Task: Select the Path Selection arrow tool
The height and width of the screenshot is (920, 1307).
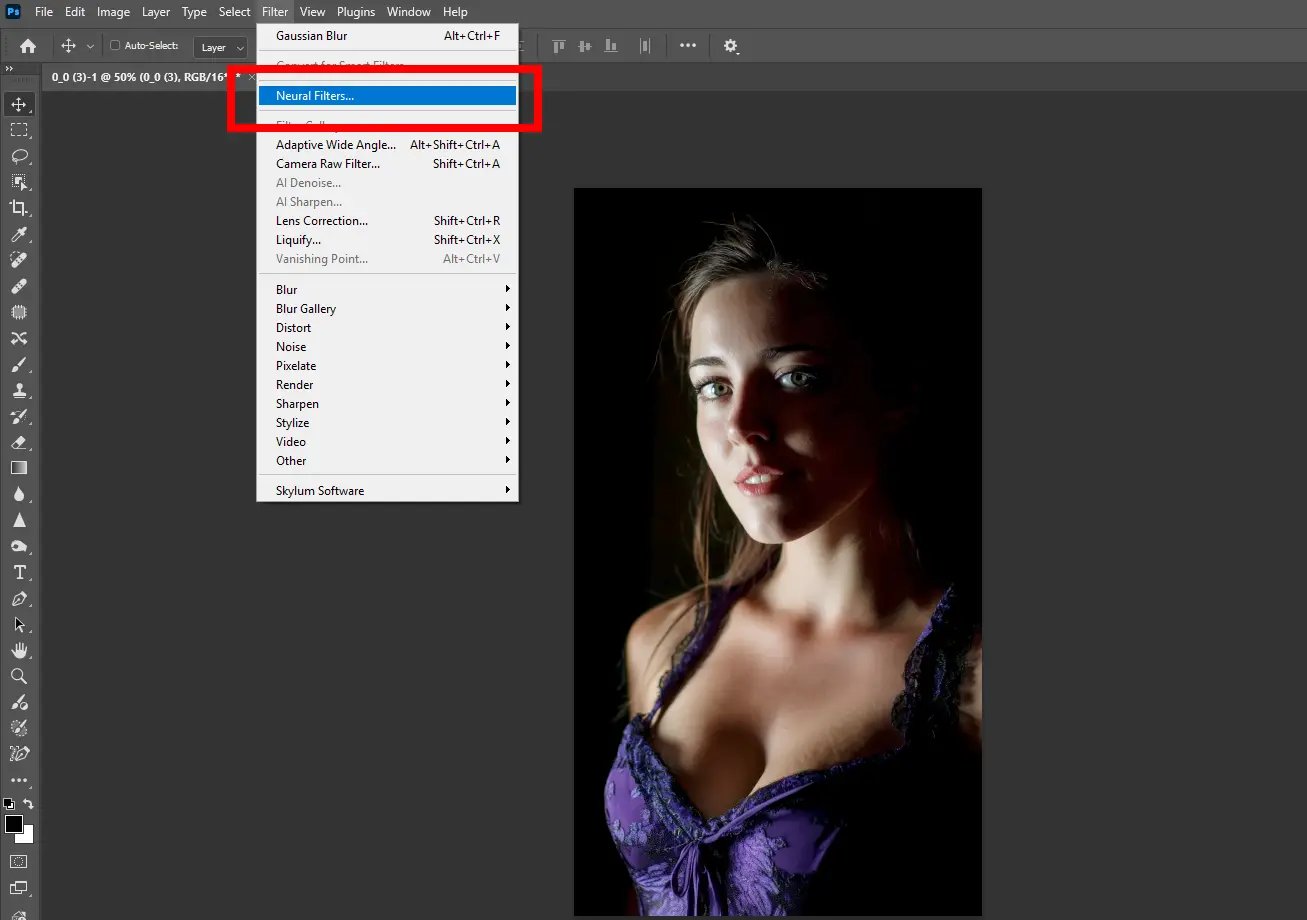Action: pyautogui.click(x=19, y=624)
